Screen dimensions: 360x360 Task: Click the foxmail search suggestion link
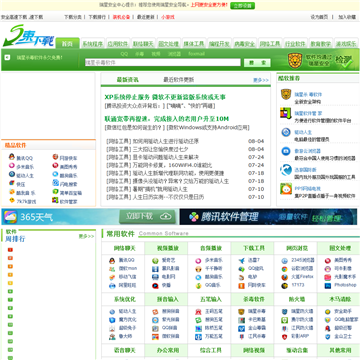tap(197, 54)
